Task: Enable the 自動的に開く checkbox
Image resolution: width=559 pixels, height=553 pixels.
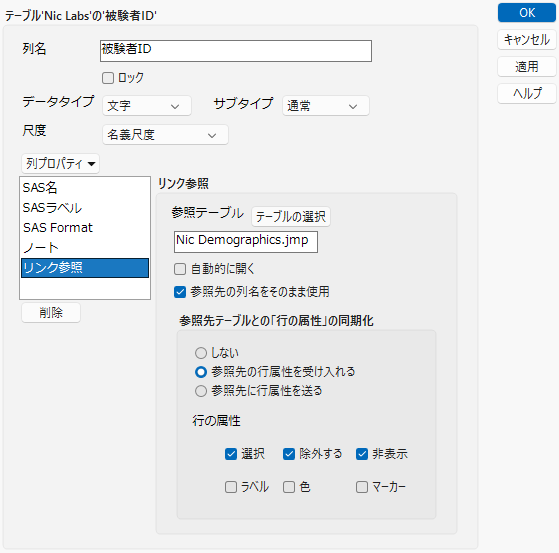Action: 180,269
